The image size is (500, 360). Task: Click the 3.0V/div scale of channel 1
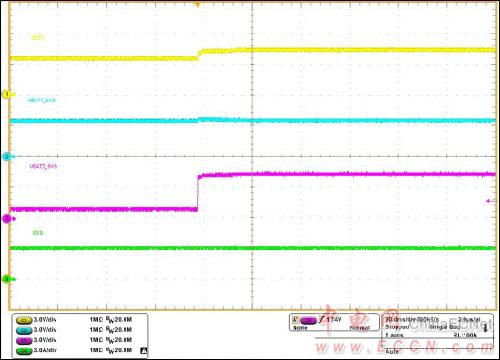click(x=45, y=320)
